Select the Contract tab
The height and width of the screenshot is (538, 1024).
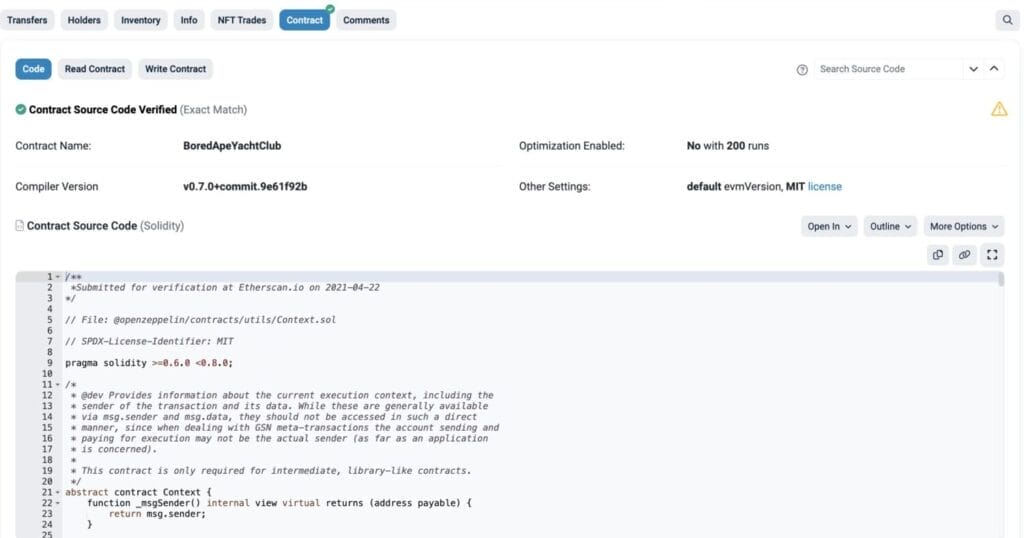(x=304, y=20)
